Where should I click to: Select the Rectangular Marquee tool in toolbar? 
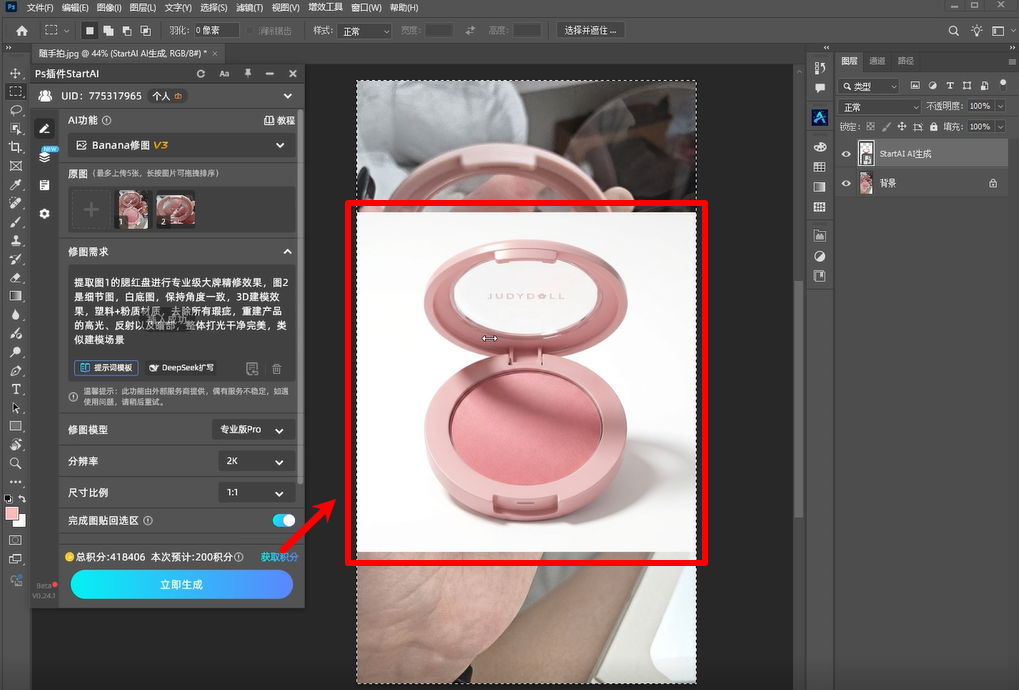[16, 92]
